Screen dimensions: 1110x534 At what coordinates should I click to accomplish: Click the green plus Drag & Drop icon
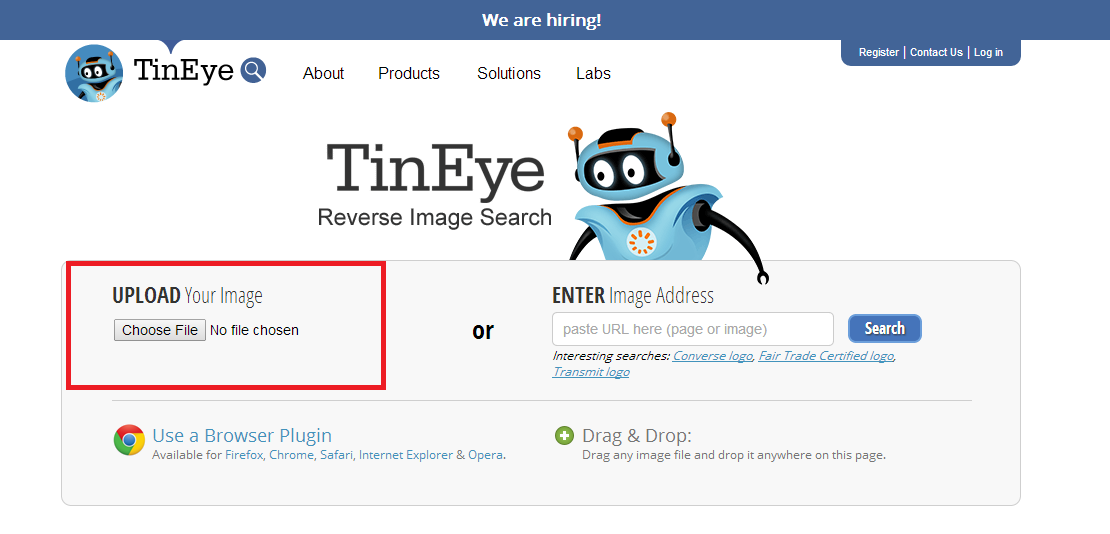point(564,436)
